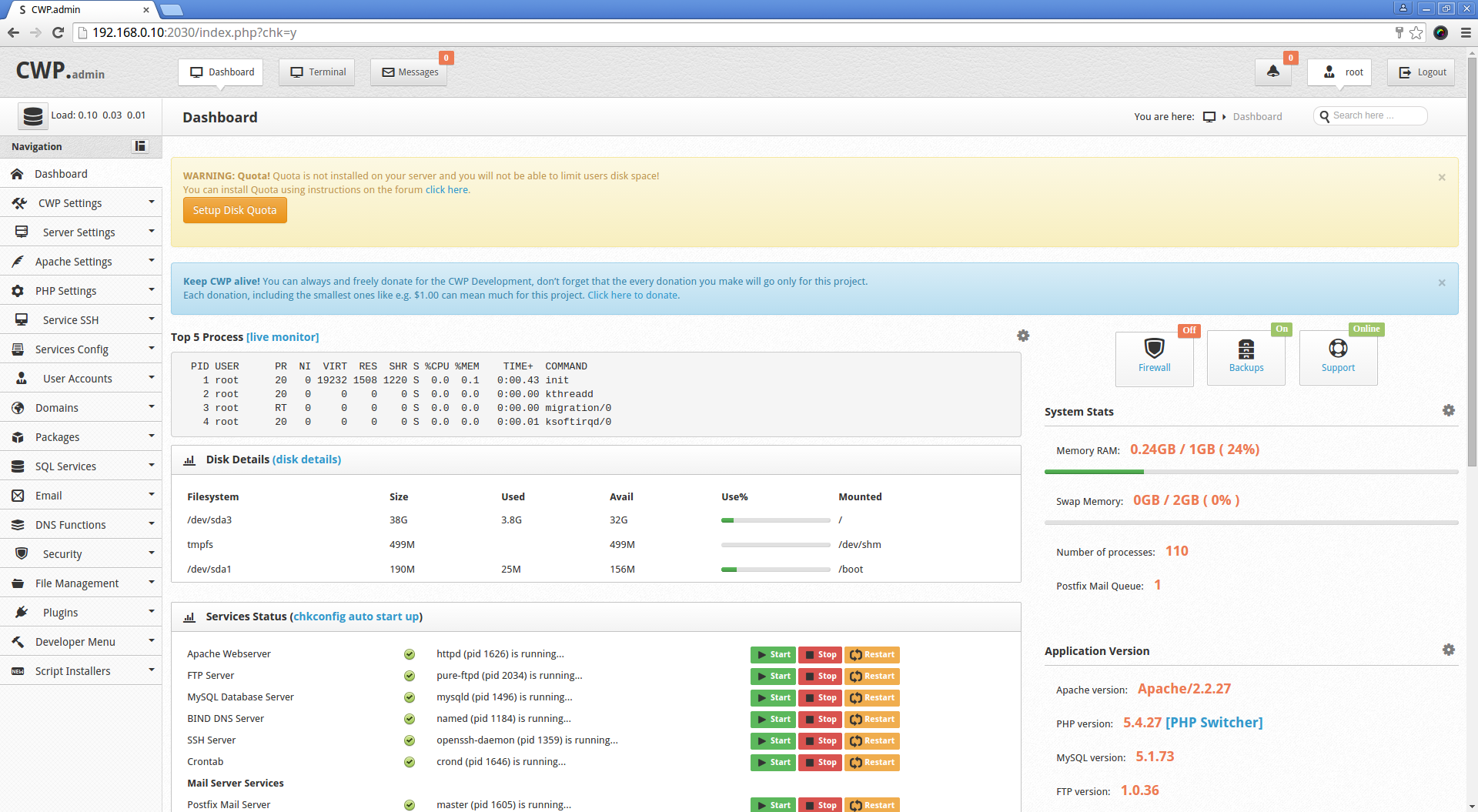Open the Messages tab
This screenshot has width=1478, height=812.
(410, 72)
